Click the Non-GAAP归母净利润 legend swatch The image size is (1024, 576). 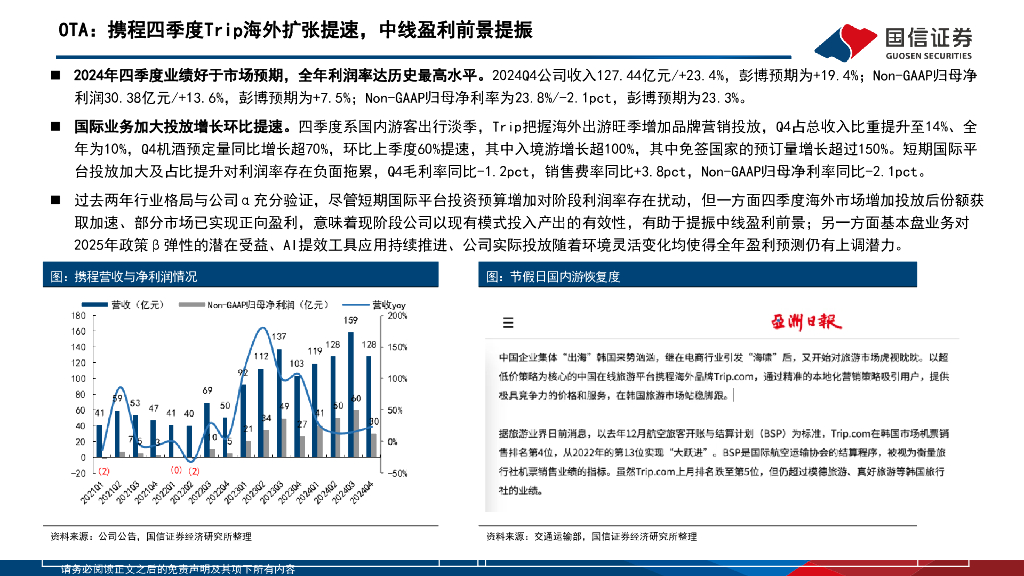pos(191,305)
